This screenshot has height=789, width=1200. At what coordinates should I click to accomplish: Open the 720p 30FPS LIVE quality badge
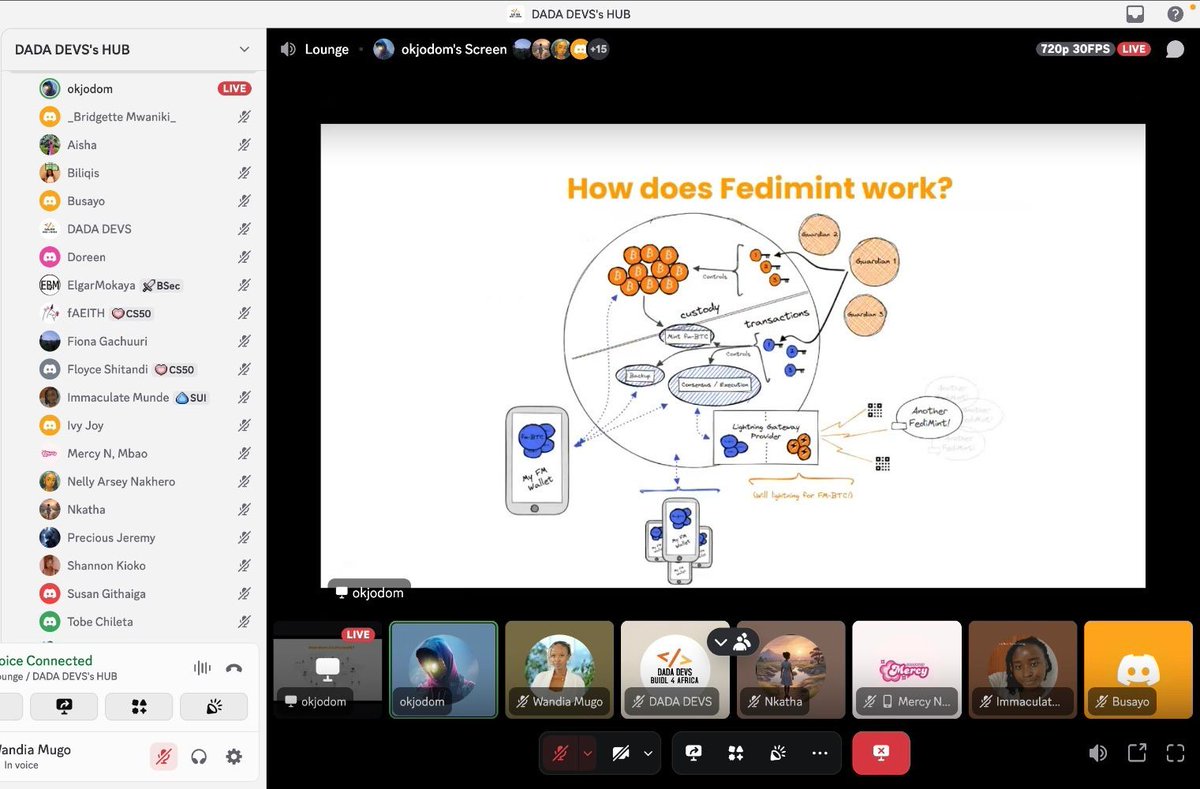1093,49
